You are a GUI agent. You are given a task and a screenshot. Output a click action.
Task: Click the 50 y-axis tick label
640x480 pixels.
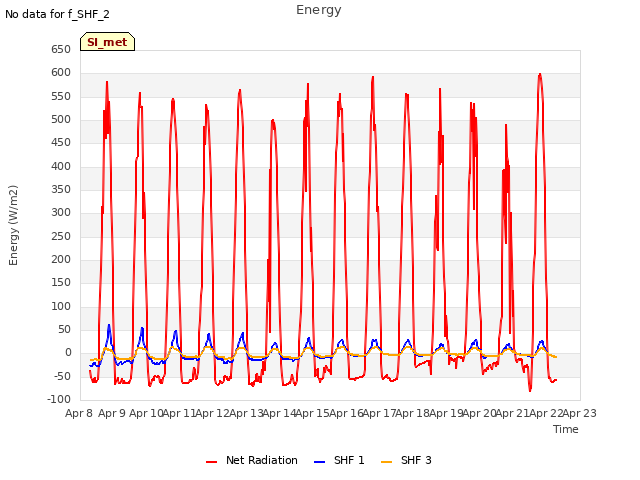[64, 329]
